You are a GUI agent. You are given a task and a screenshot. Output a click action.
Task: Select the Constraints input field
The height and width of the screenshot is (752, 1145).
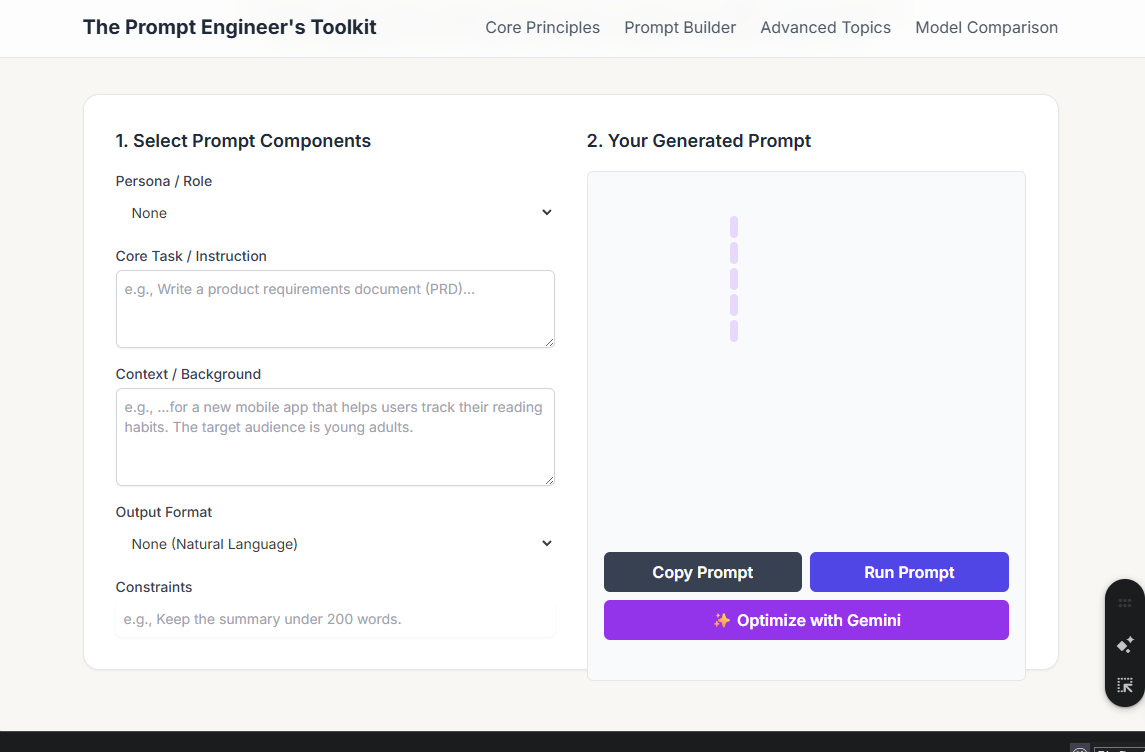tap(335, 619)
